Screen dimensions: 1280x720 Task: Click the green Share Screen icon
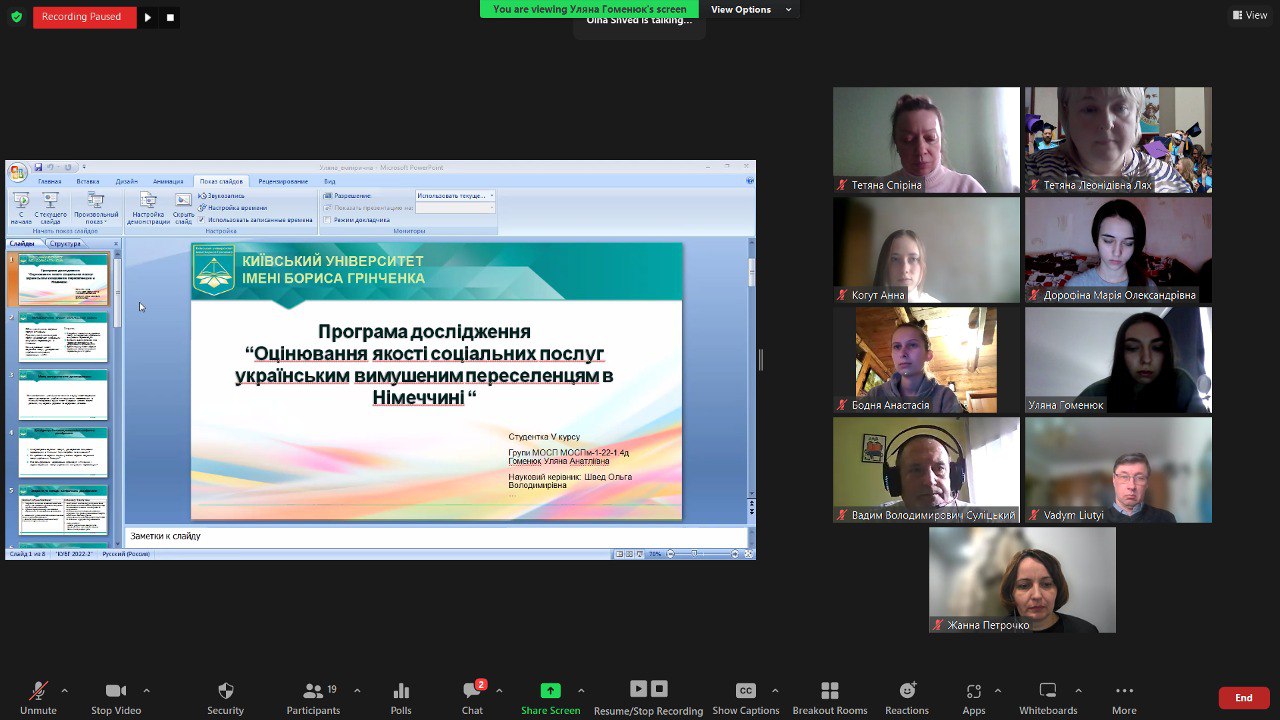click(550, 691)
